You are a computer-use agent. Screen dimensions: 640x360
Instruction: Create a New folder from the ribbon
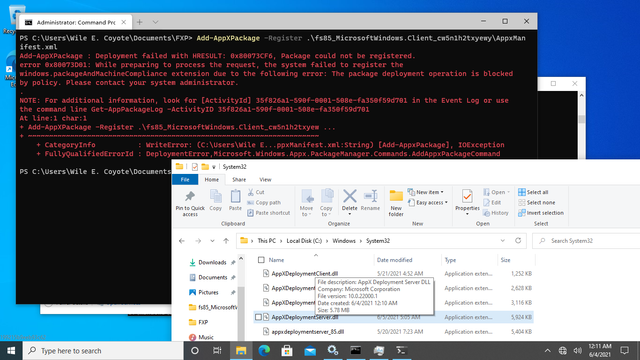click(396, 202)
